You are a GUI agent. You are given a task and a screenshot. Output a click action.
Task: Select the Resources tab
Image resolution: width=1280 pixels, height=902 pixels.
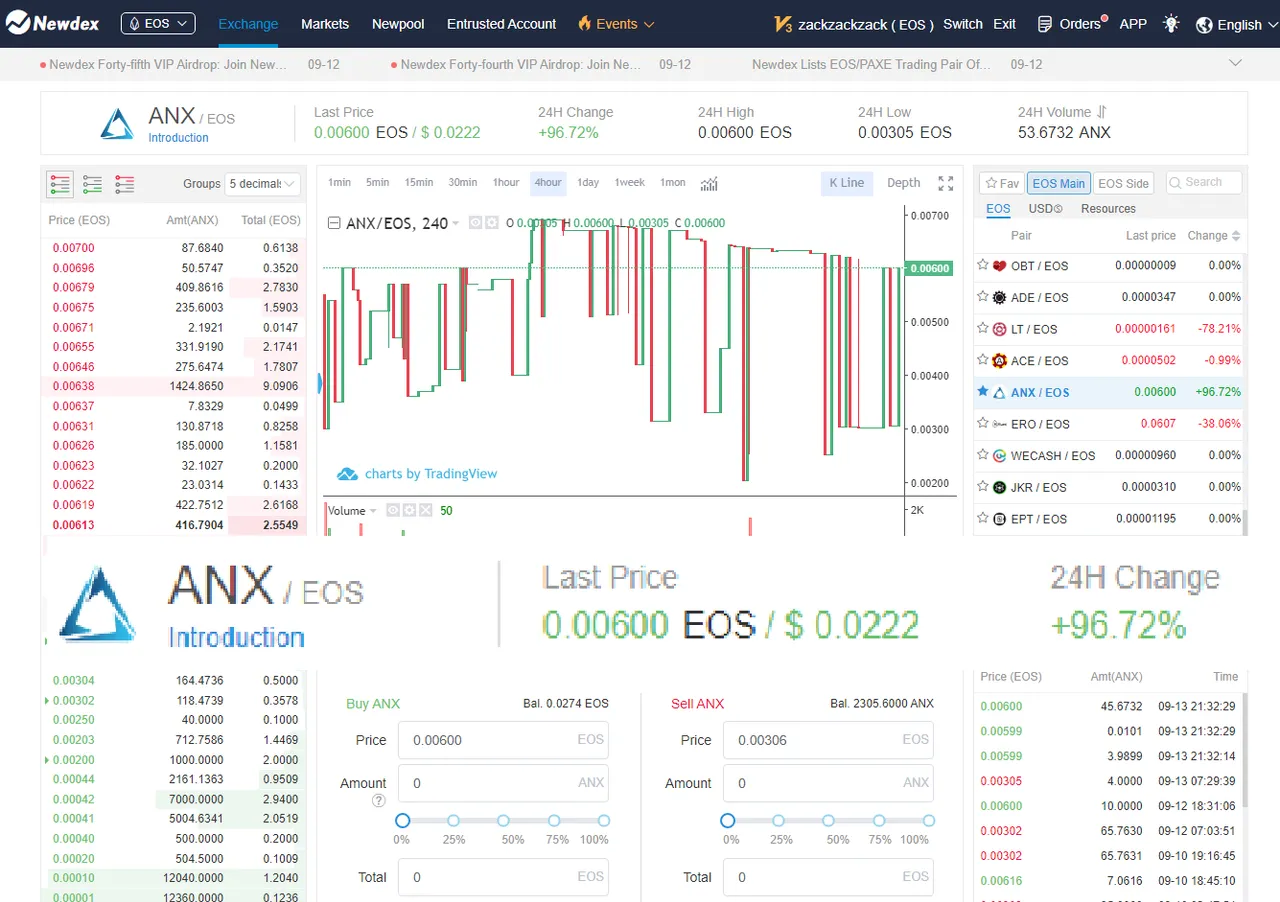(1108, 209)
